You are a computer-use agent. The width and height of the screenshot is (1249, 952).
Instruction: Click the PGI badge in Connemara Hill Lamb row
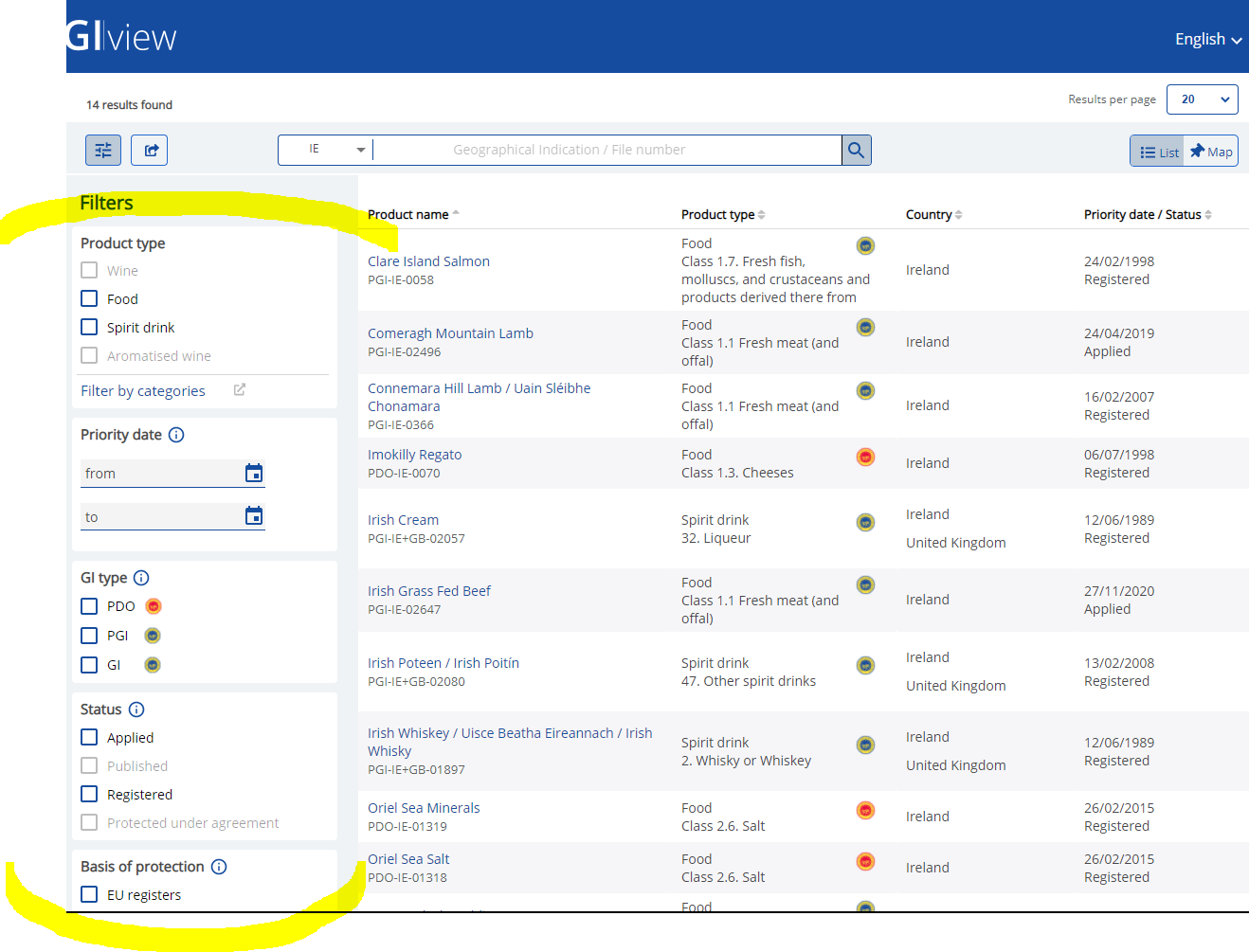865,391
